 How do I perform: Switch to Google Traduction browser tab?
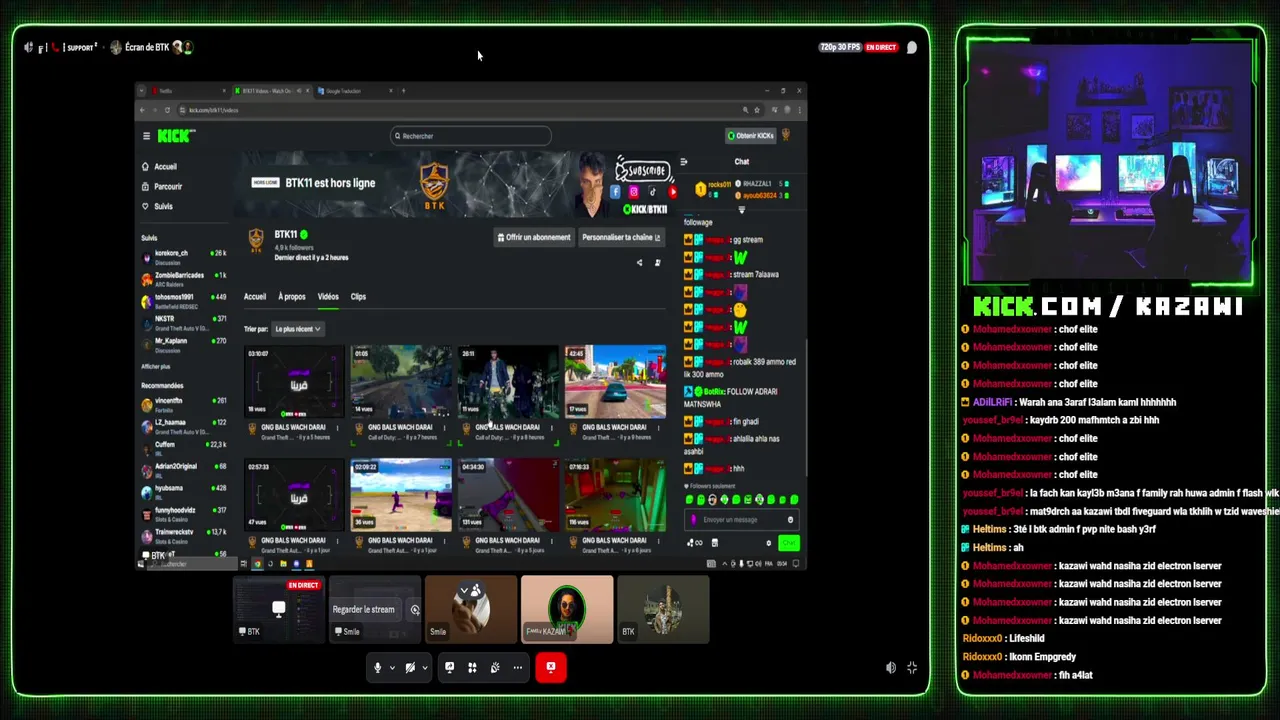pos(355,91)
